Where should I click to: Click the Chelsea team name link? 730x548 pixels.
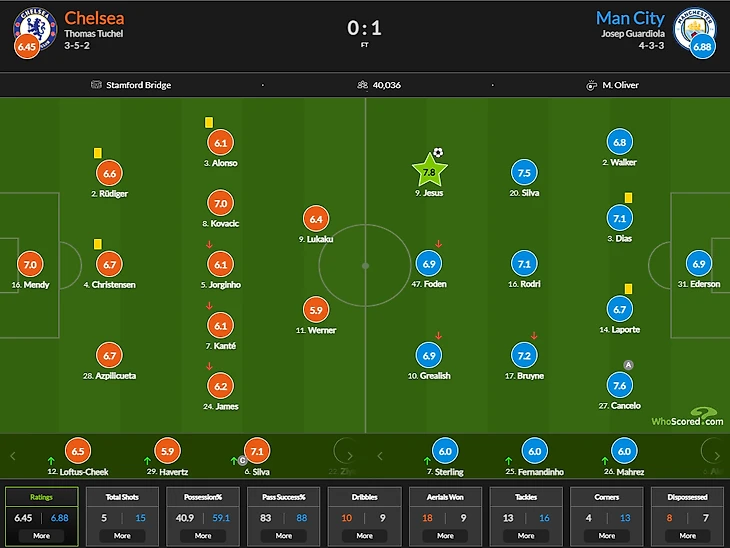click(94, 18)
